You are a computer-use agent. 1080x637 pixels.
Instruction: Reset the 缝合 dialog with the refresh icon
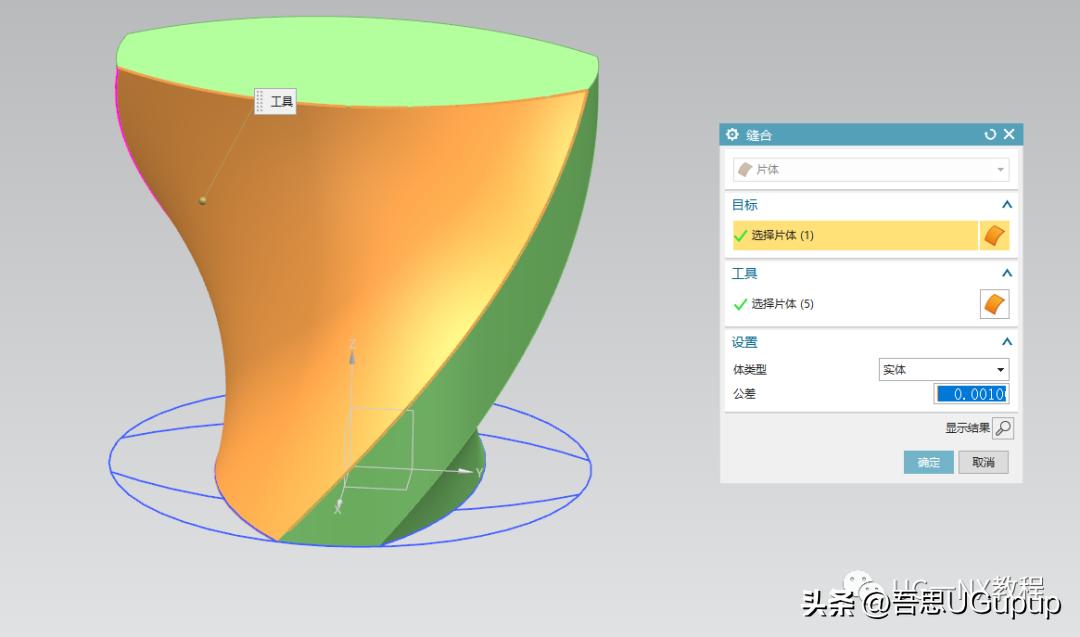point(990,134)
